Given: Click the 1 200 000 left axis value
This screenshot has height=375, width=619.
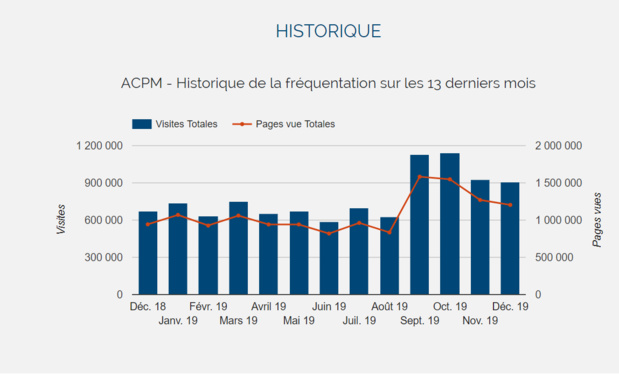Looking at the screenshot, I should pos(99,146).
